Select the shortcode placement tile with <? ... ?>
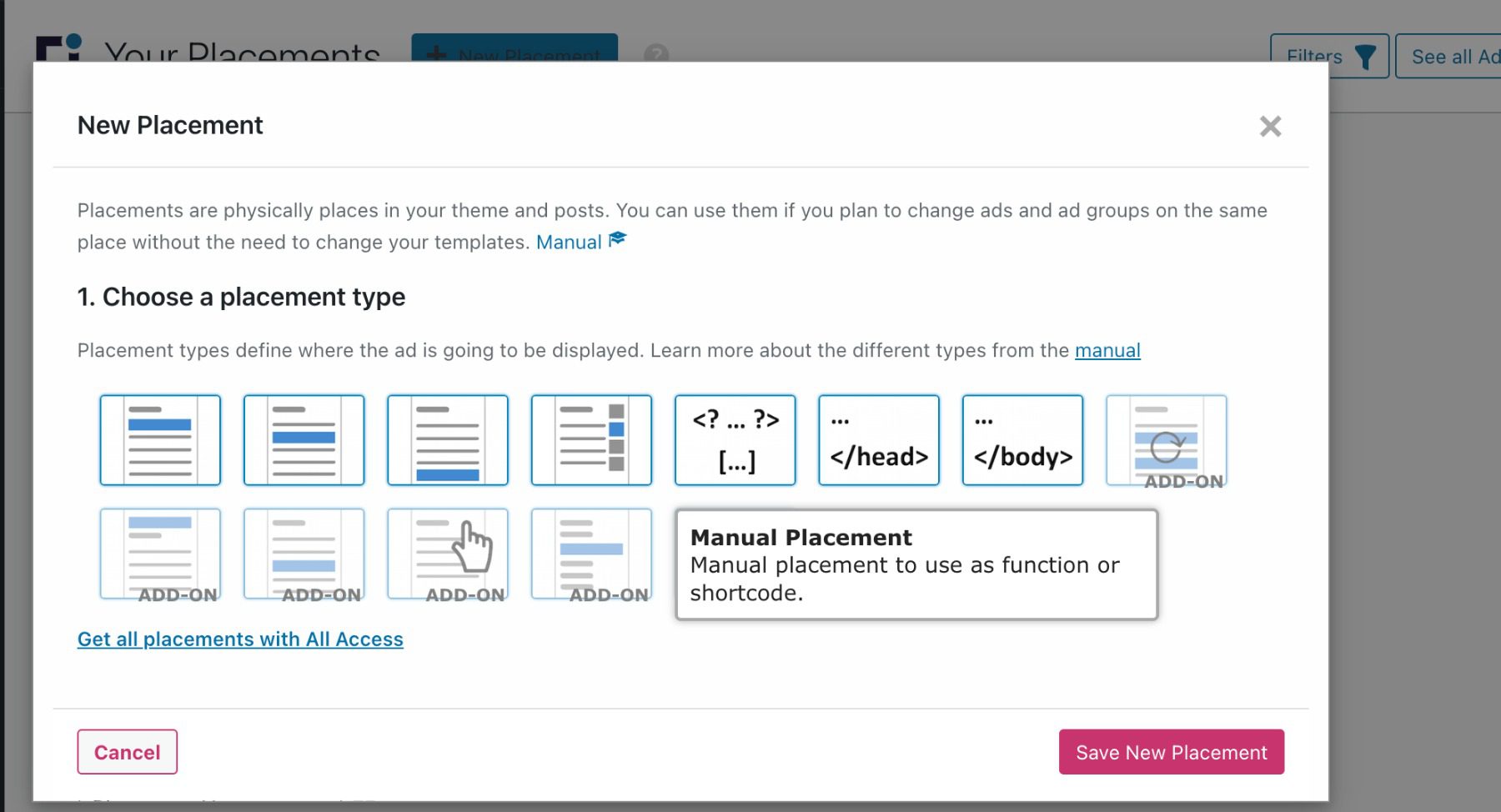Image resolution: width=1501 pixels, height=812 pixels. pyautogui.click(x=735, y=439)
